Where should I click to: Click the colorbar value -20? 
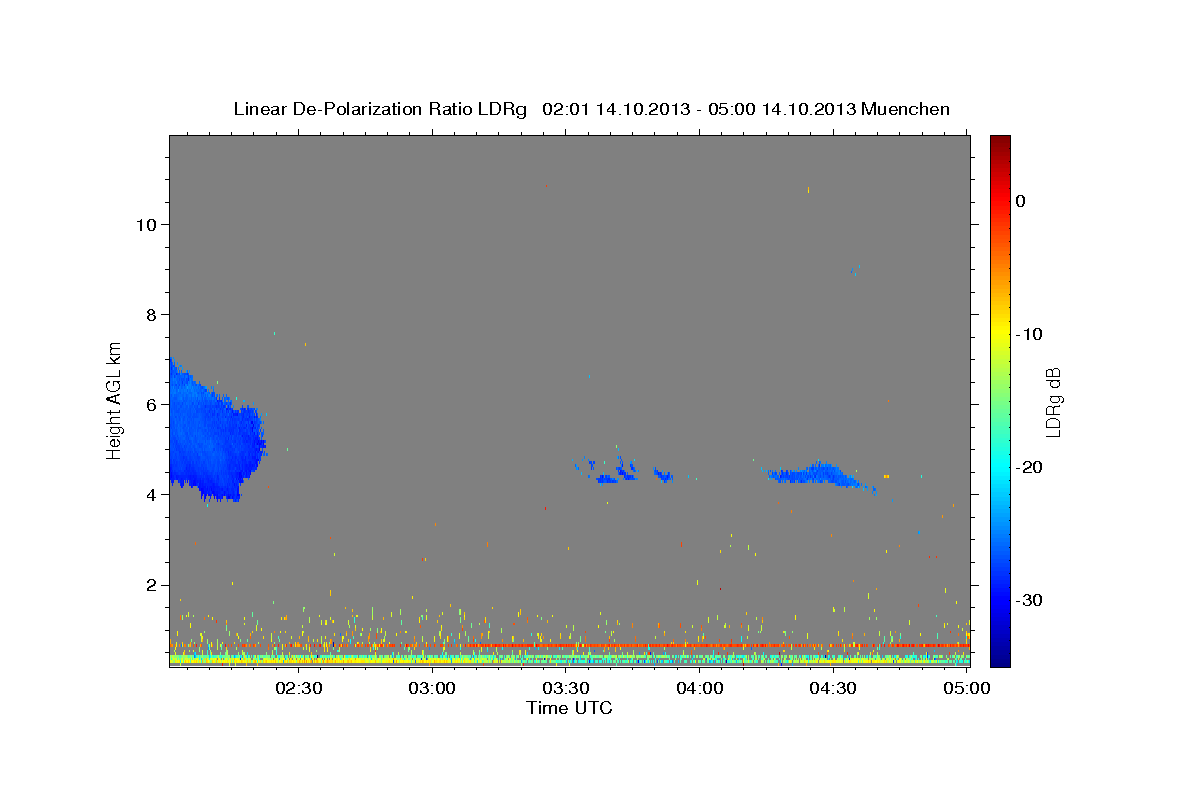click(x=1030, y=467)
